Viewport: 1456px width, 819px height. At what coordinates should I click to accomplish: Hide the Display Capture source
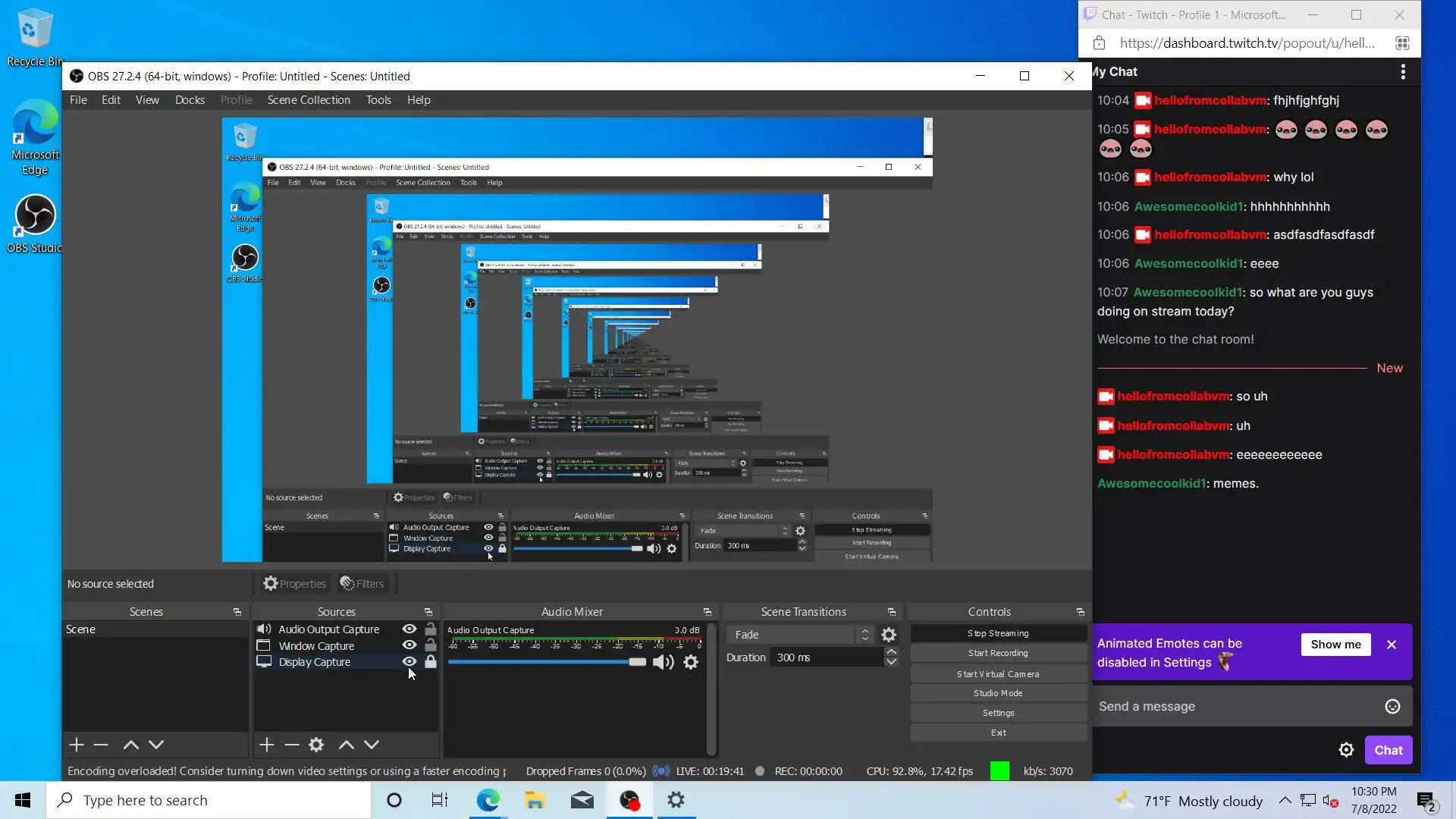click(x=409, y=661)
